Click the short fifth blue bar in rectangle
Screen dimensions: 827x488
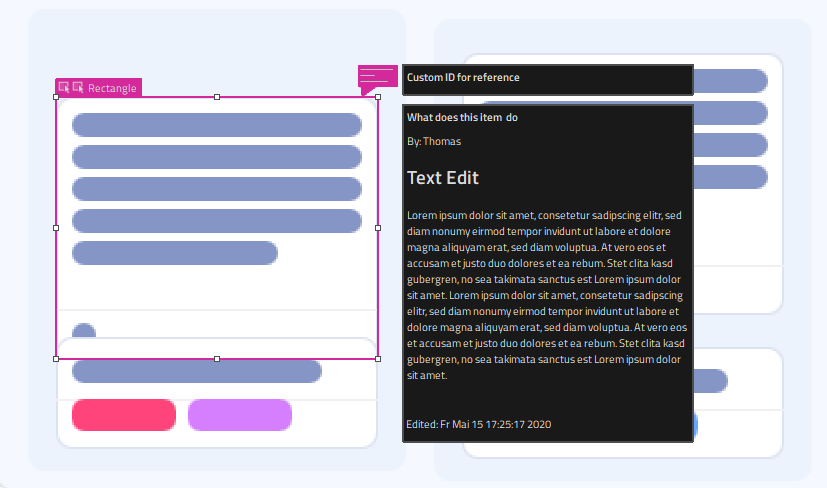(x=174, y=253)
